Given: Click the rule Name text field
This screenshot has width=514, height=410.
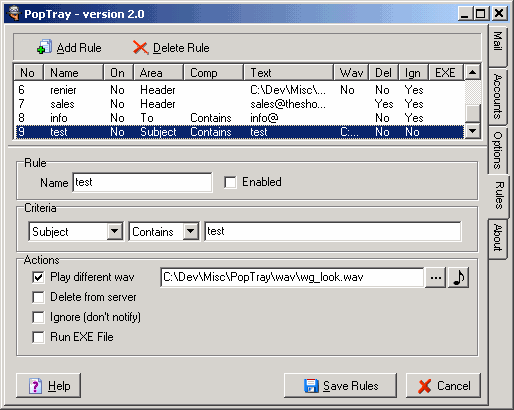Looking at the screenshot, I should [x=142, y=182].
